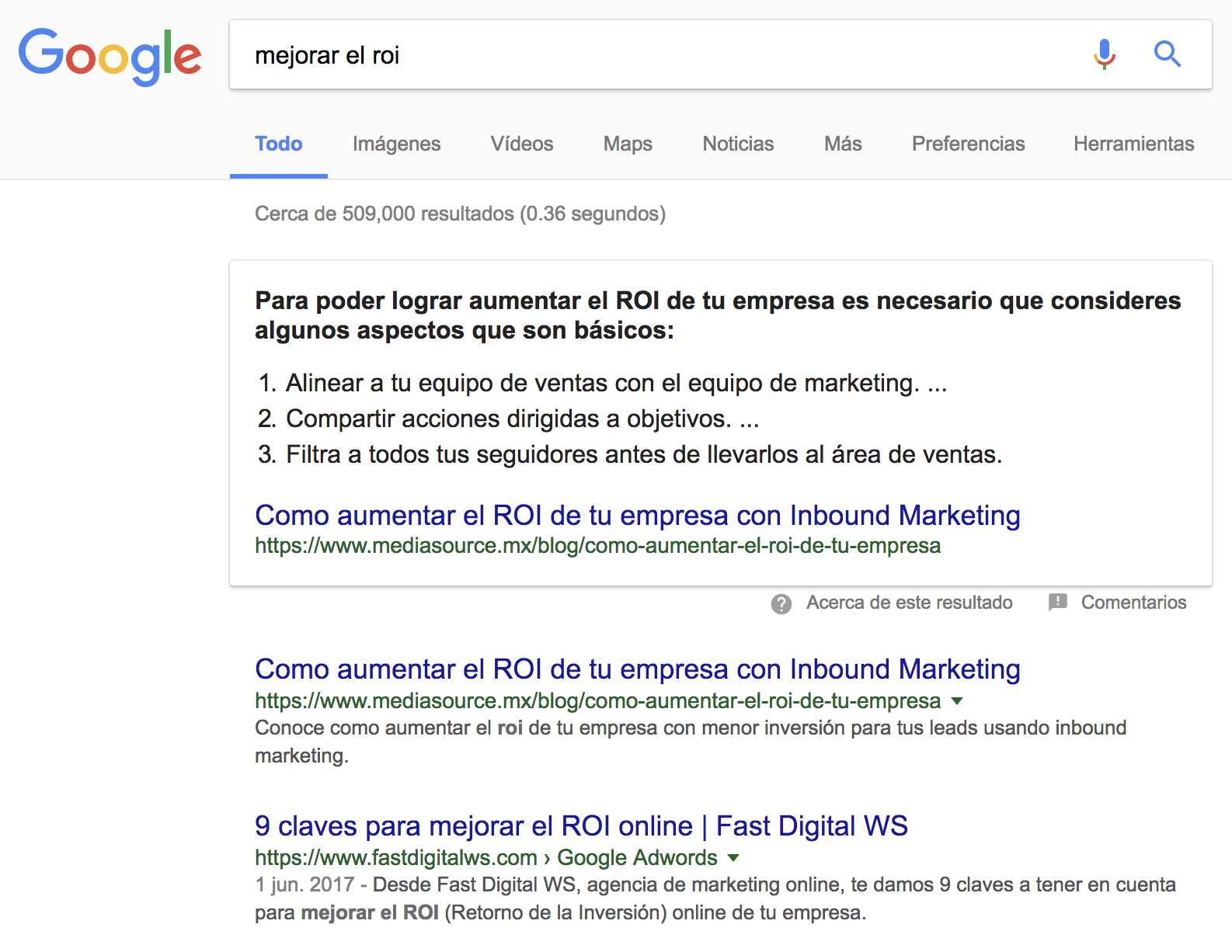The height and width of the screenshot is (952, 1232).
Task: Switch to the Imágenes tab
Action: click(396, 144)
